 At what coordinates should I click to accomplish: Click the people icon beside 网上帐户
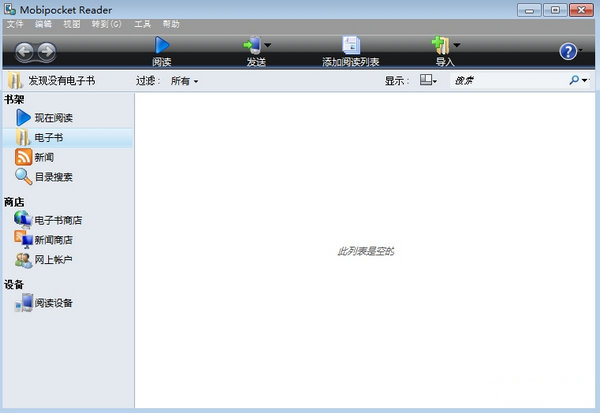[24, 260]
